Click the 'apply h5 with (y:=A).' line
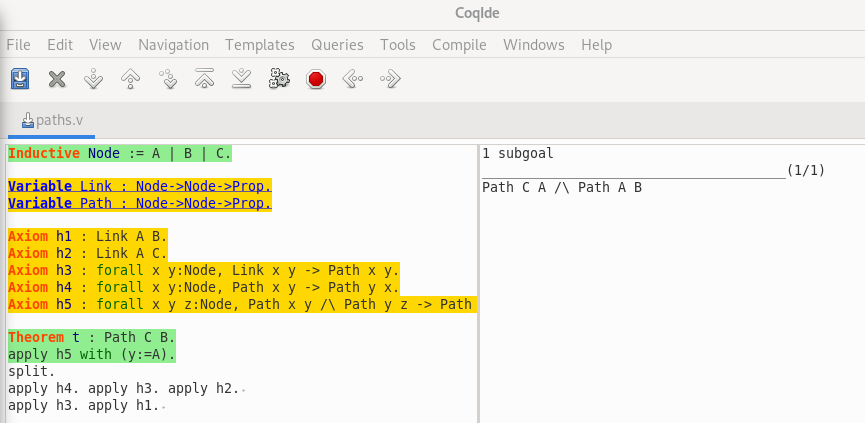This screenshot has width=865, height=423. 92,354
